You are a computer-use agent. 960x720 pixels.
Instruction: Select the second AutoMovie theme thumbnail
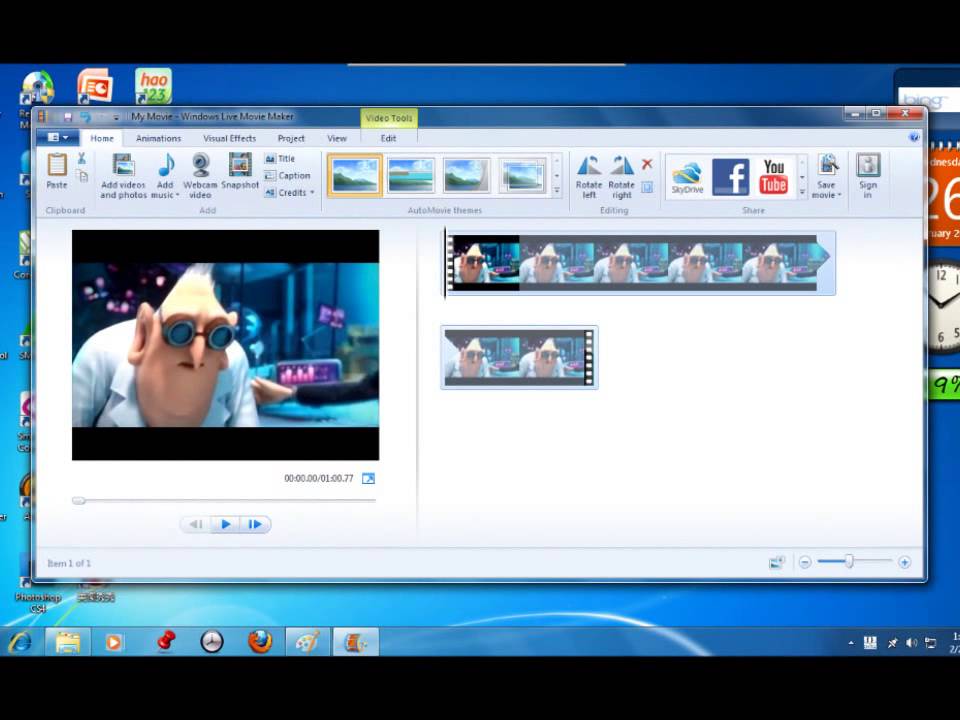(x=411, y=175)
